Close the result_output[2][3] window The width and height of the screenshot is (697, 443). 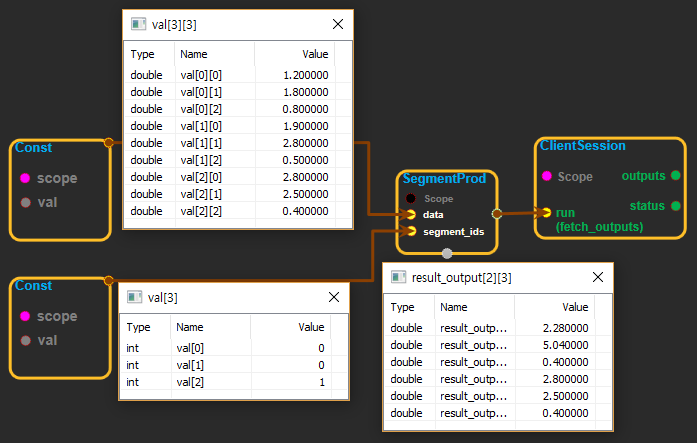(597, 277)
